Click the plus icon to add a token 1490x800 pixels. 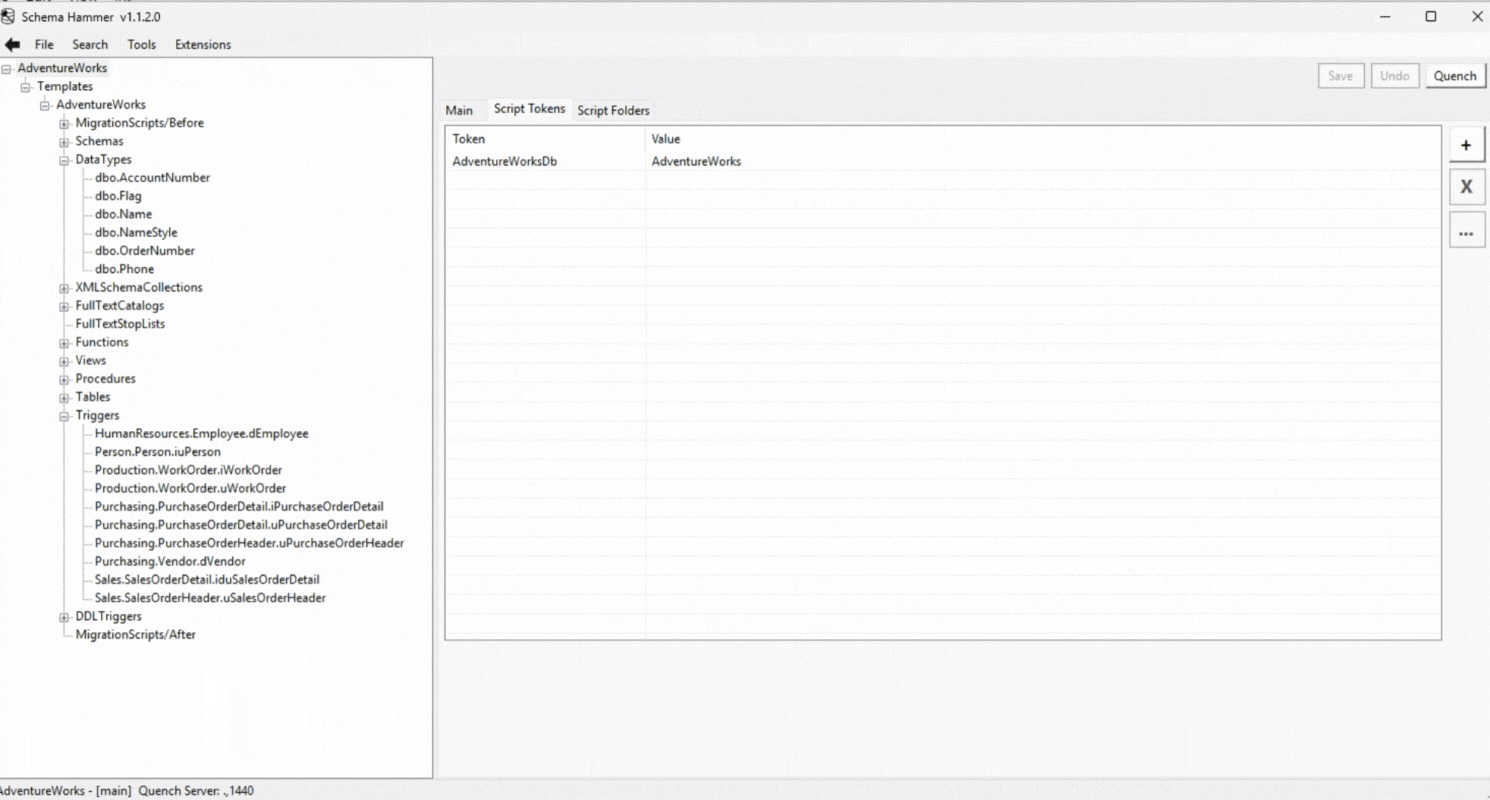point(1466,143)
